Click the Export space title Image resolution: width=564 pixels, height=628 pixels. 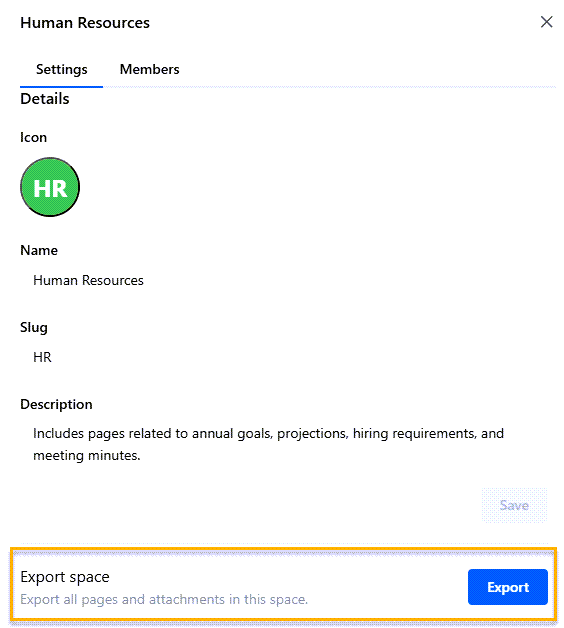pos(65,577)
